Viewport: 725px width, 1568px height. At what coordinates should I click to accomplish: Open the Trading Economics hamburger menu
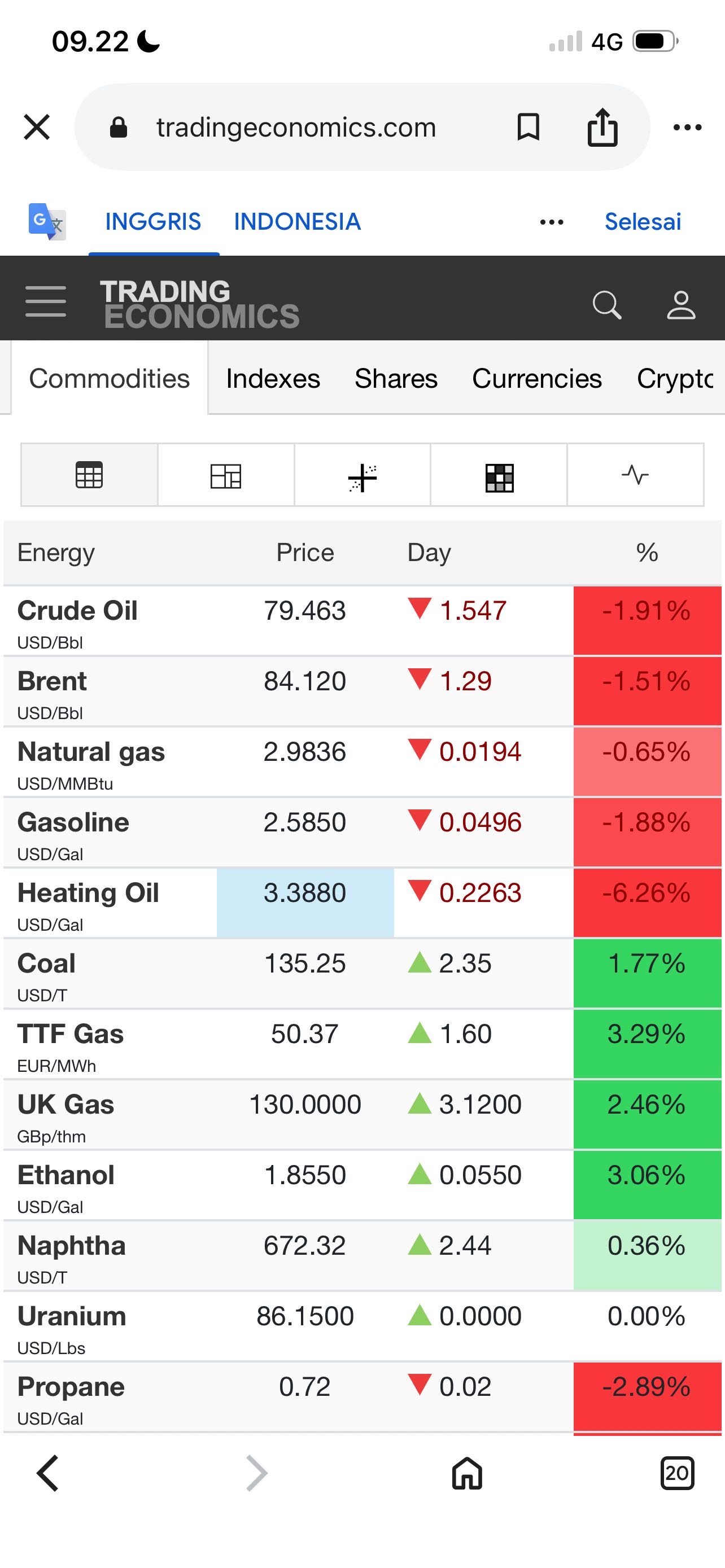46,301
